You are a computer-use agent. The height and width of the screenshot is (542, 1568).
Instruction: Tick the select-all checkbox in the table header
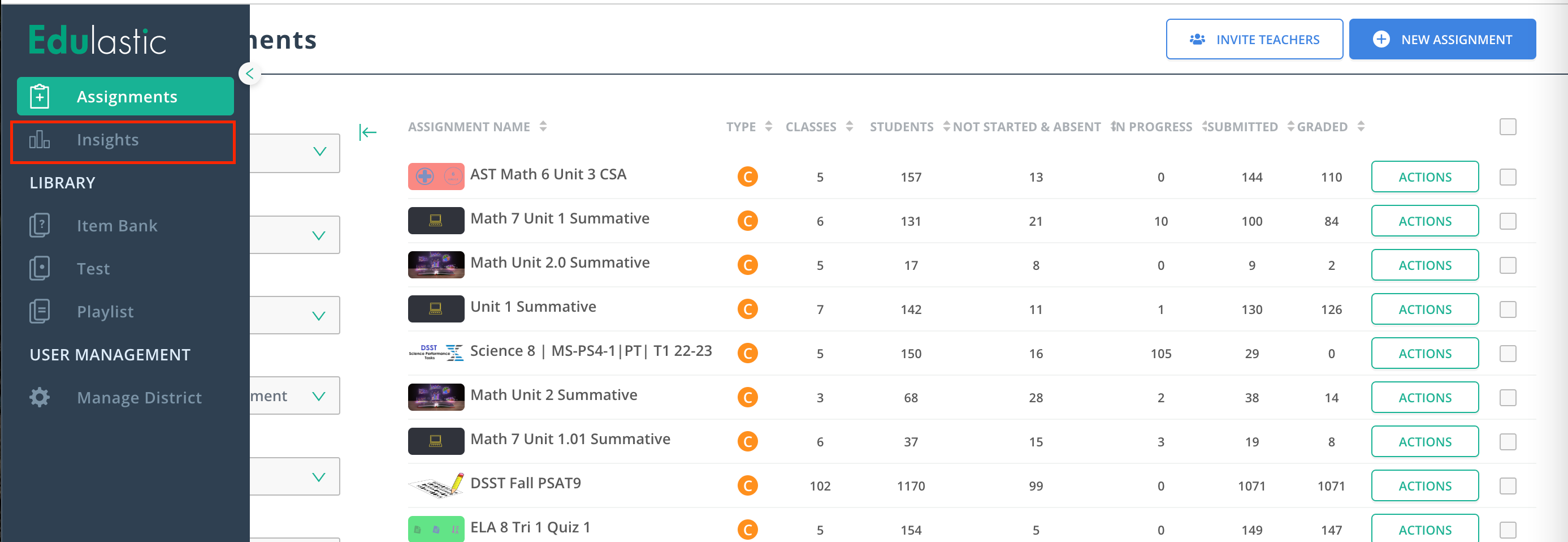point(1508,127)
